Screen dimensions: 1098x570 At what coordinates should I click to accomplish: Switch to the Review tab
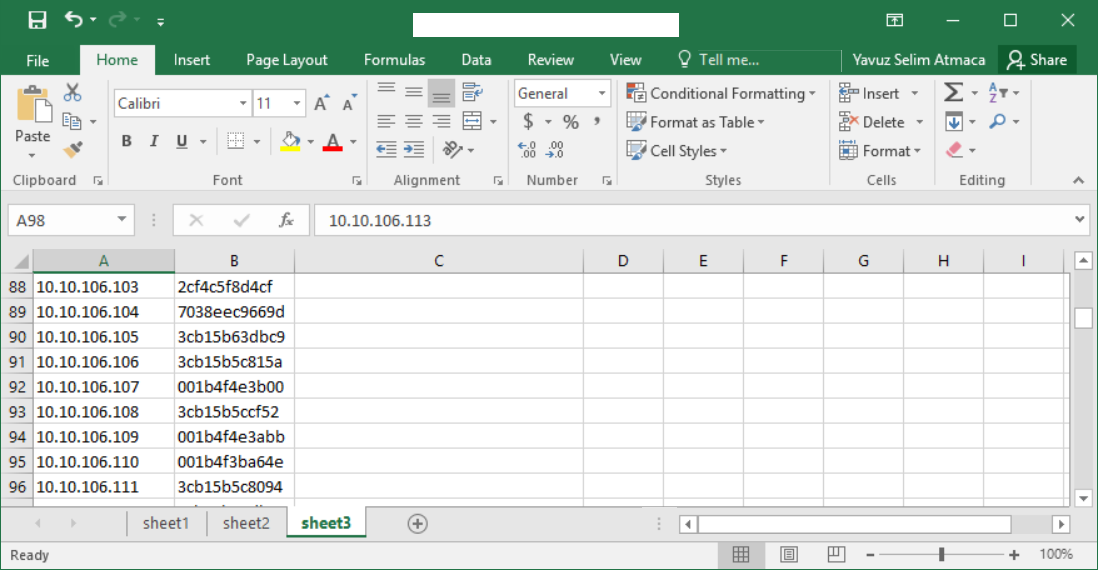coord(550,60)
